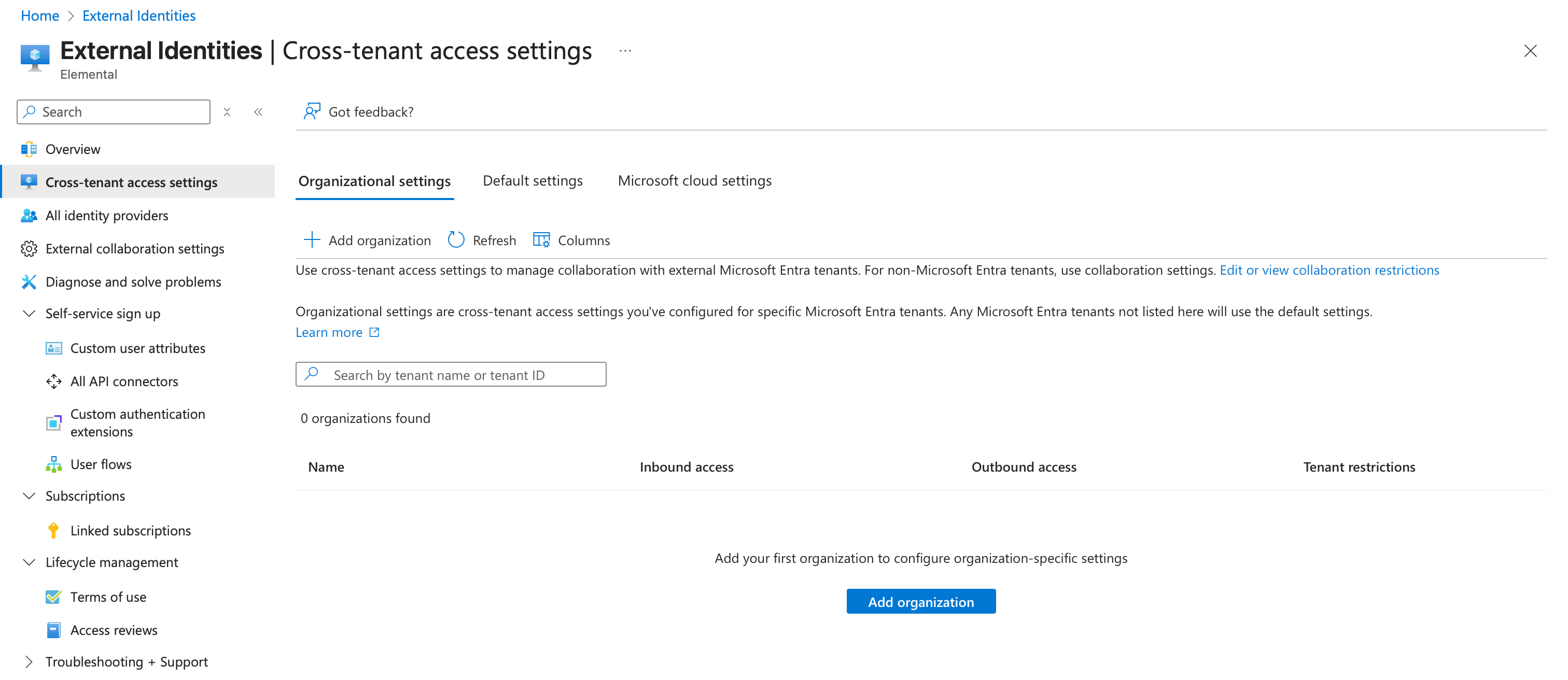Click Refresh in the toolbar
This screenshot has width=1568, height=680.
482,240
